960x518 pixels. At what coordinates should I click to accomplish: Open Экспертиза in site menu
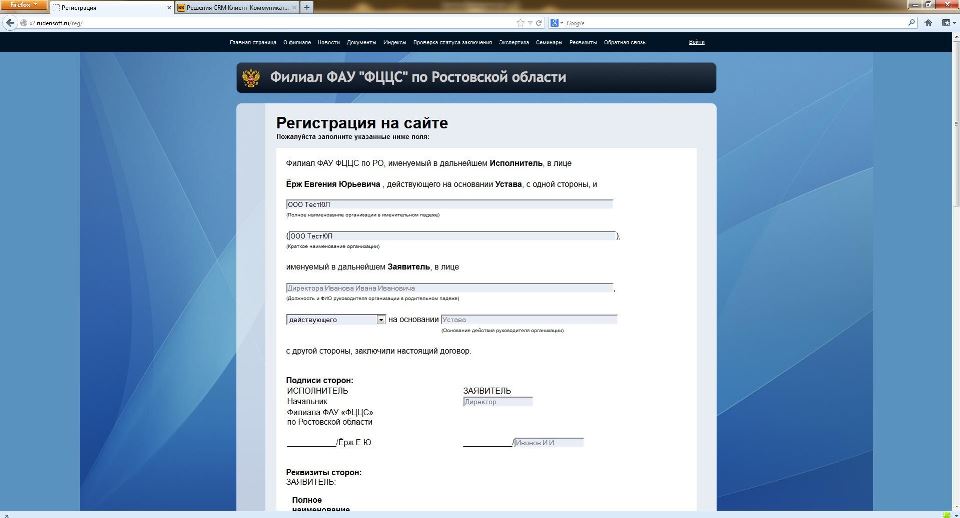[x=514, y=42]
